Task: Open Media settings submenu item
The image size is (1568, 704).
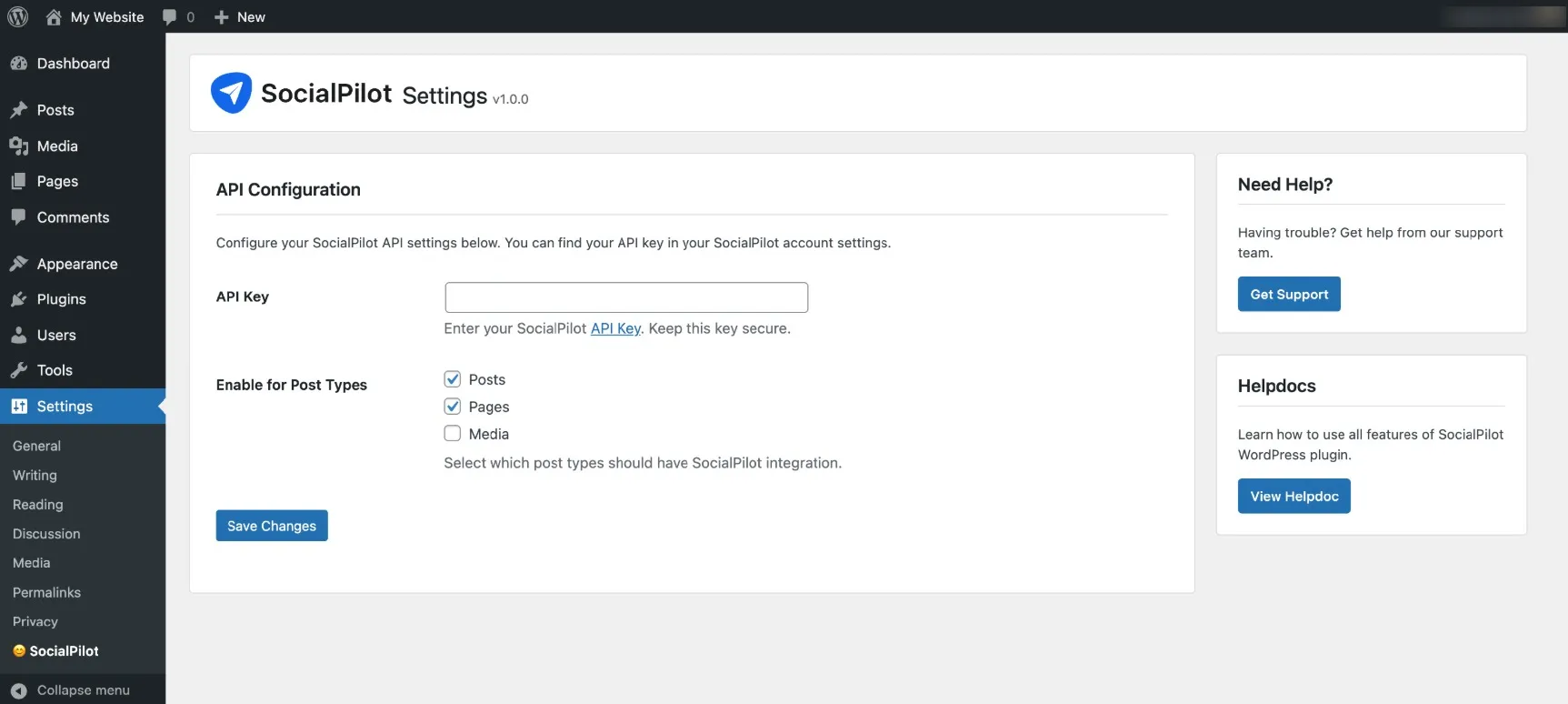Action: tap(32, 563)
